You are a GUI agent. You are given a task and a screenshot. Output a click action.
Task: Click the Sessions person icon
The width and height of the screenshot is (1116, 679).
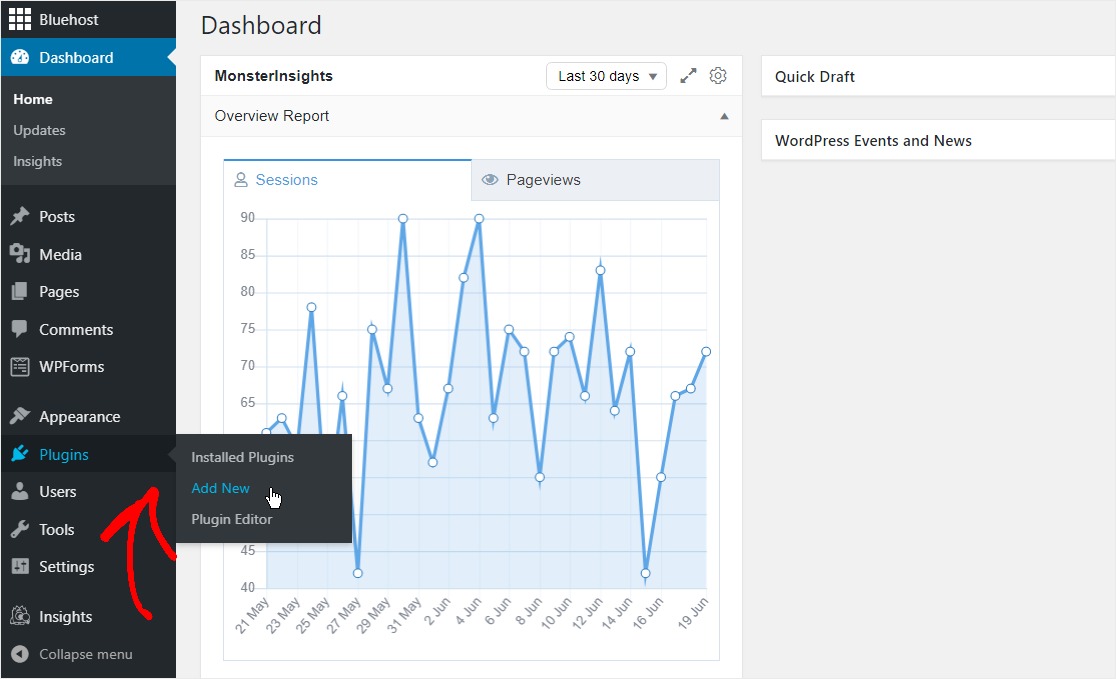tap(241, 179)
